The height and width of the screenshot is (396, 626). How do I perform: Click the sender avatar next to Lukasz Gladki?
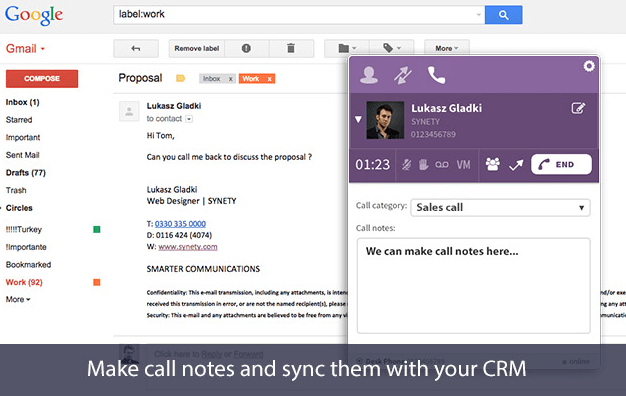coord(129,111)
